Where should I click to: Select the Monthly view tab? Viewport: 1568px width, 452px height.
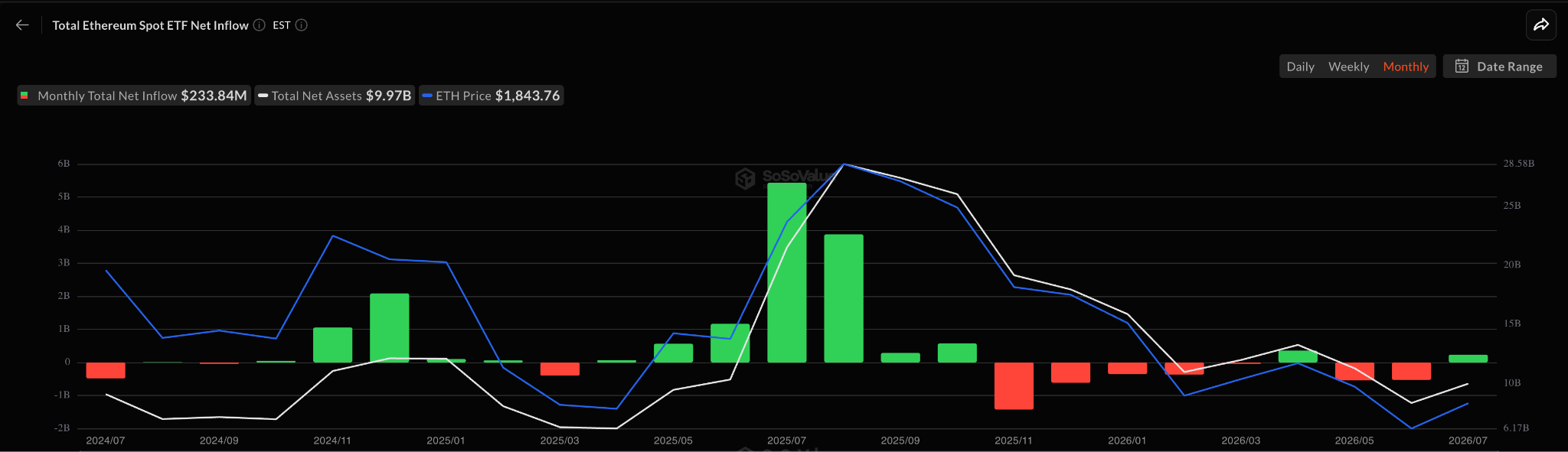pos(1406,67)
